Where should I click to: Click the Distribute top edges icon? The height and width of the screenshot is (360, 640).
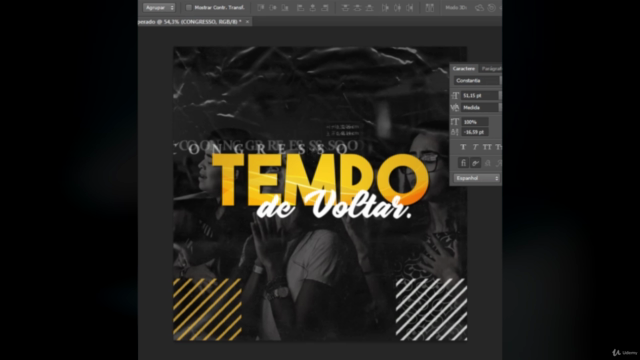tap(345, 8)
